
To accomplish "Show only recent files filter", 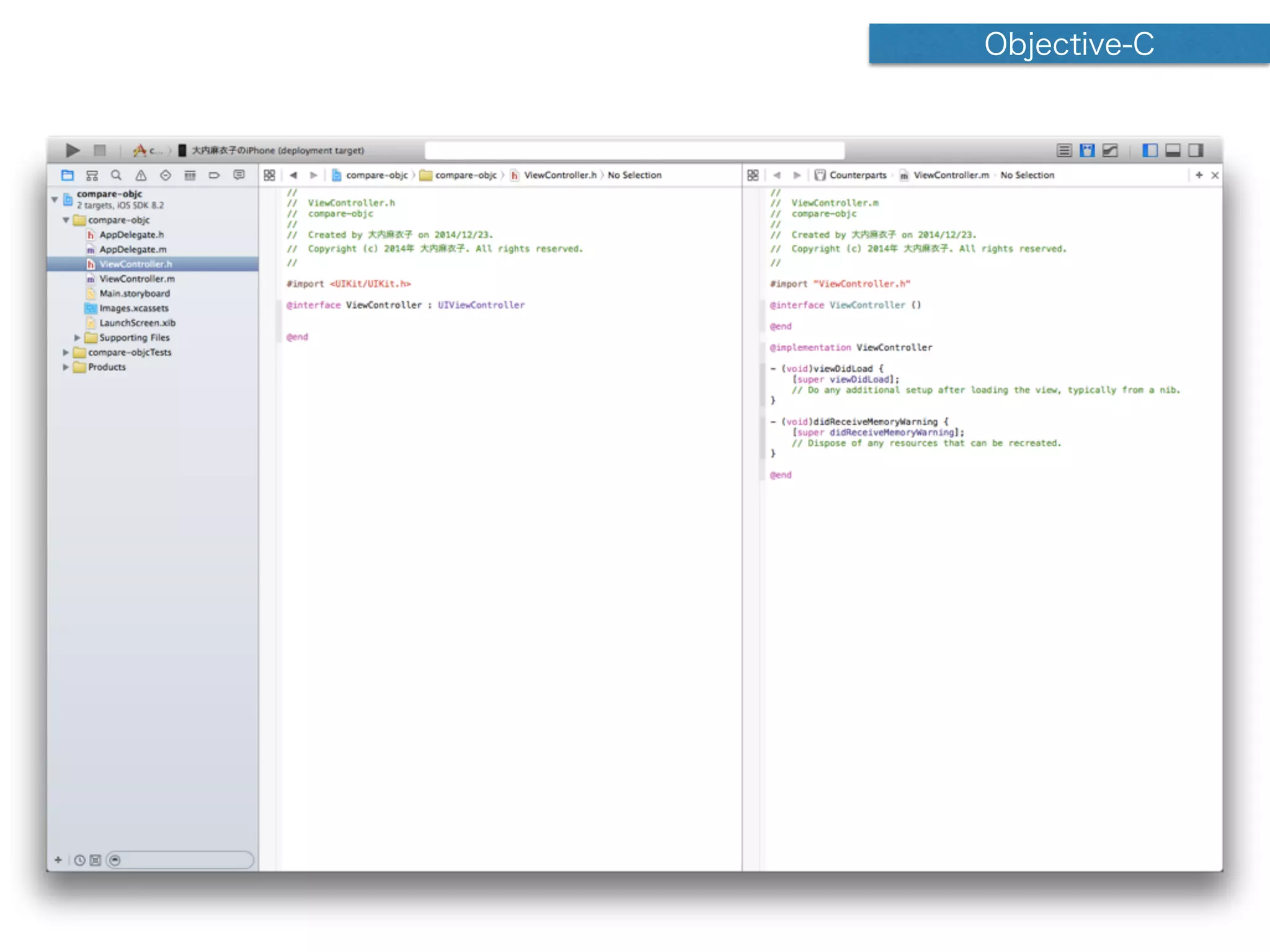I will click(80, 860).
